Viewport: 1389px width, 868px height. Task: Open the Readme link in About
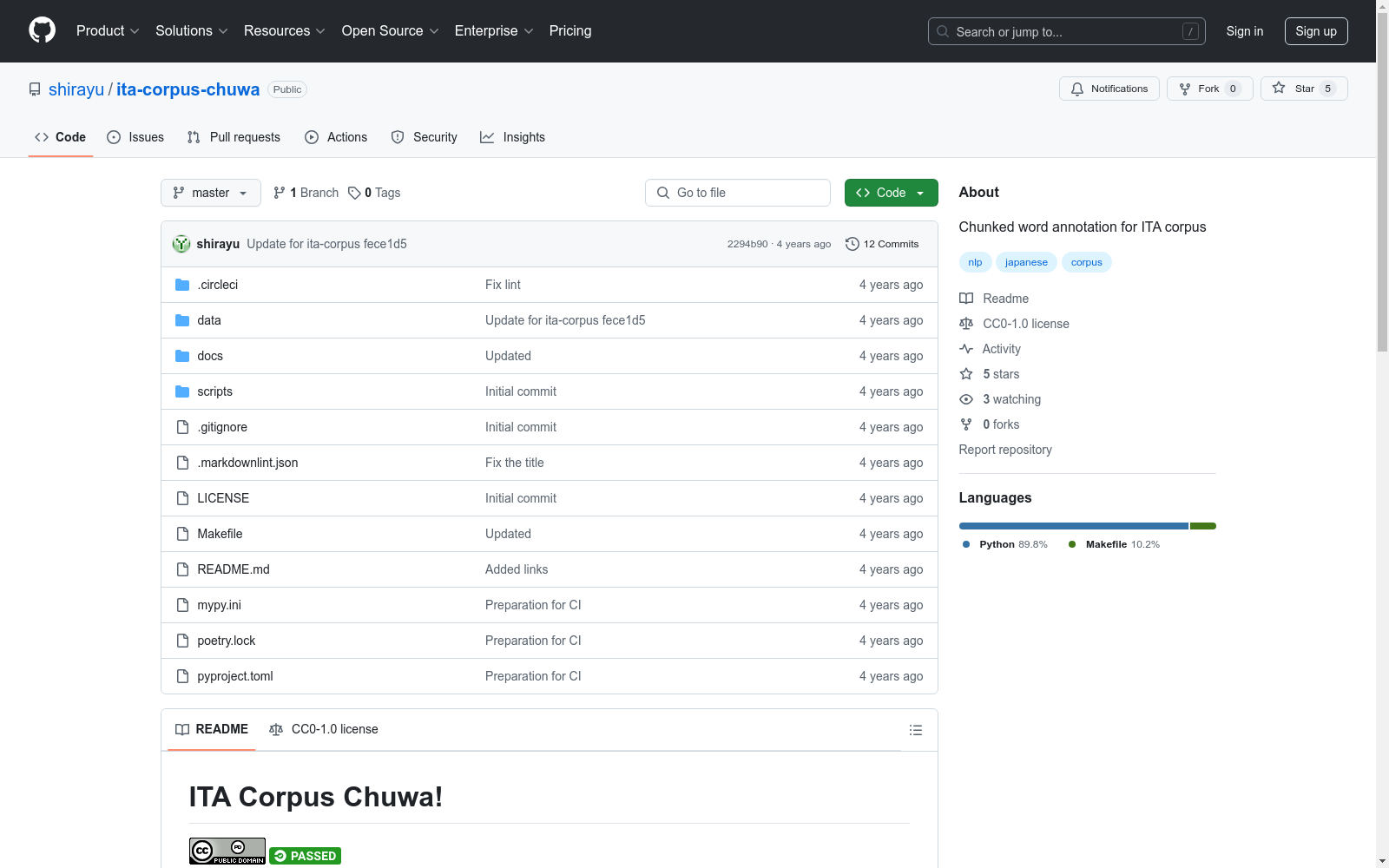coord(994,299)
